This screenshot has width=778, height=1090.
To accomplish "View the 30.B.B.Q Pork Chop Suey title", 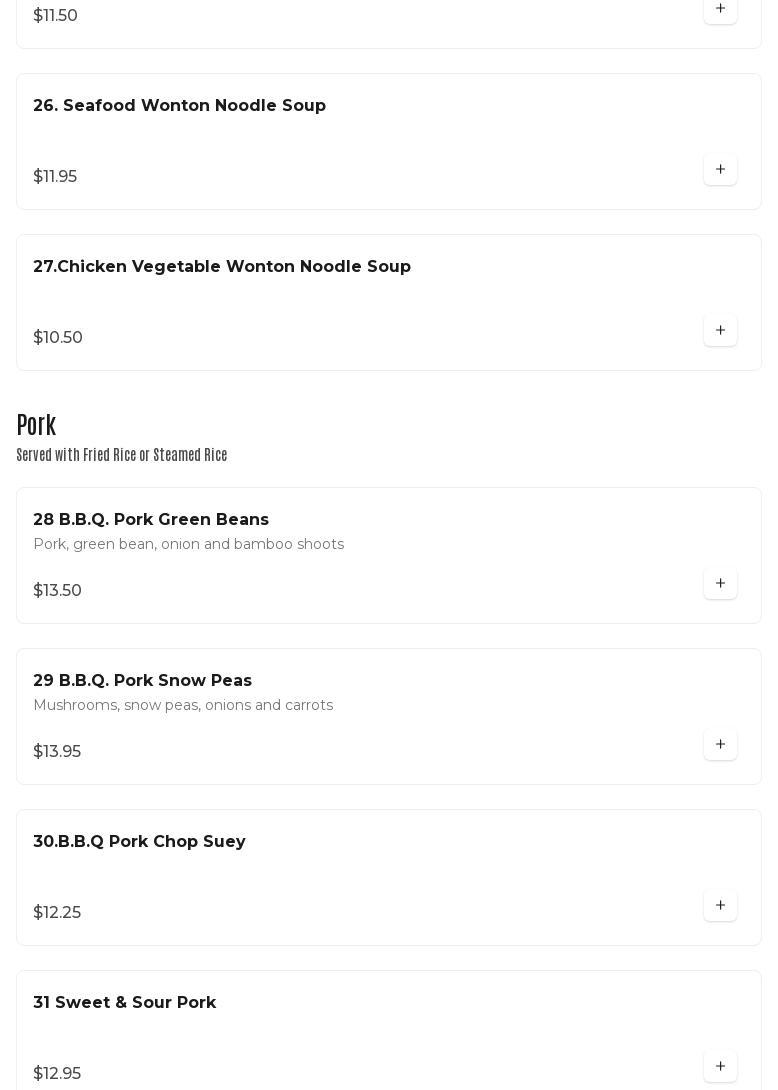I will [x=139, y=842].
